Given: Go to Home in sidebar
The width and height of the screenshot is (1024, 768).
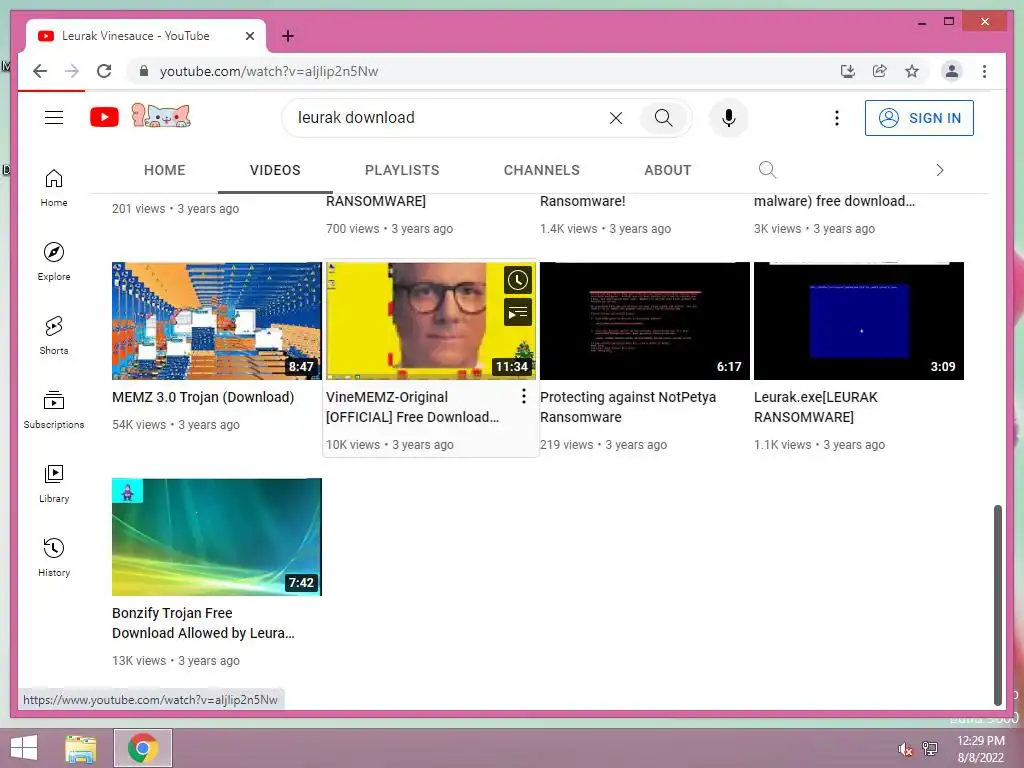Looking at the screenshot, I should click(x=54, y=188).
